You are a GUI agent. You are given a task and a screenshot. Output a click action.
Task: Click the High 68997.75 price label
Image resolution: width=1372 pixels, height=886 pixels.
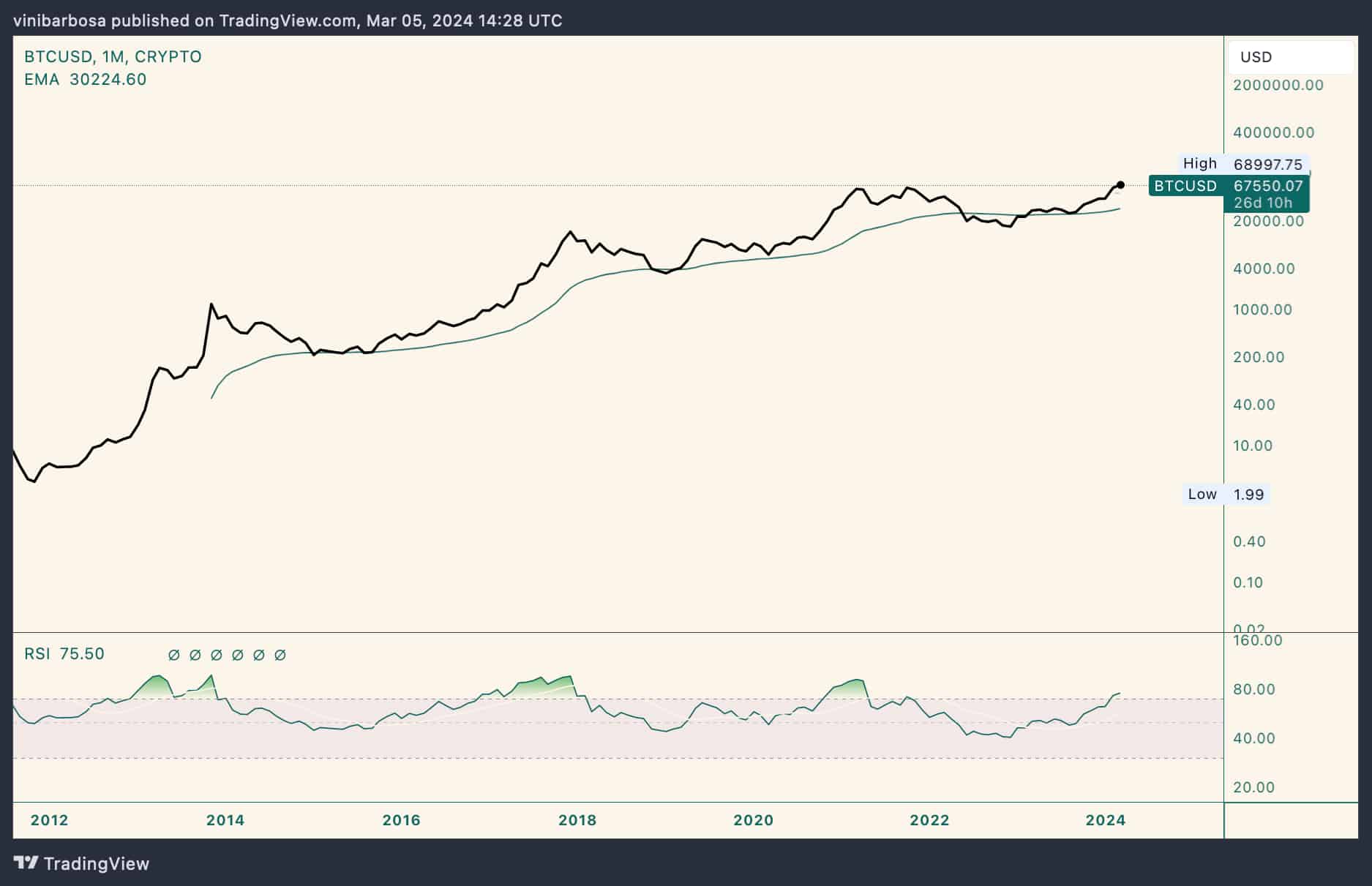1244,164
